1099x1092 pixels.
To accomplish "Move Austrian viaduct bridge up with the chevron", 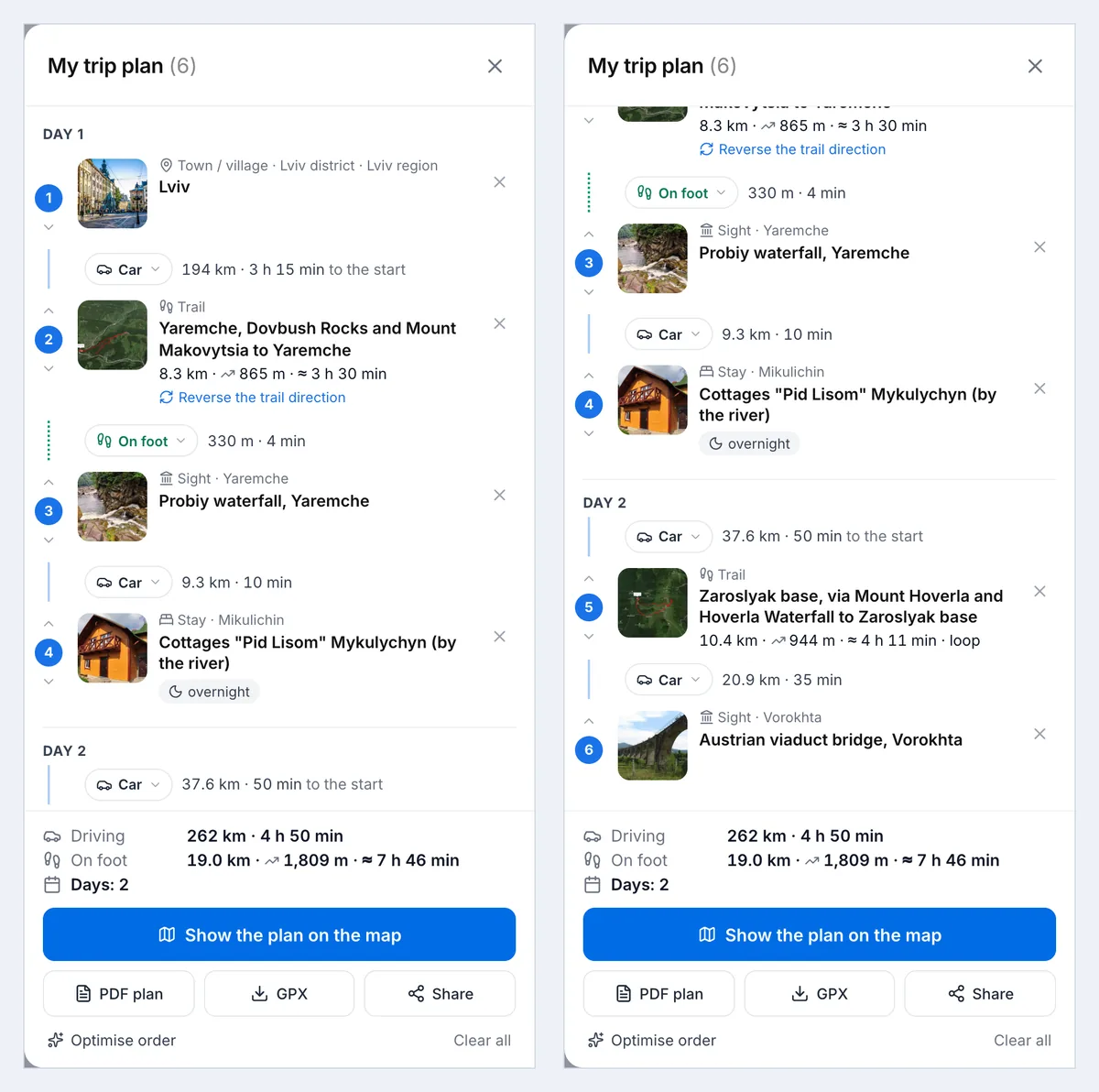I will (589, 721).
